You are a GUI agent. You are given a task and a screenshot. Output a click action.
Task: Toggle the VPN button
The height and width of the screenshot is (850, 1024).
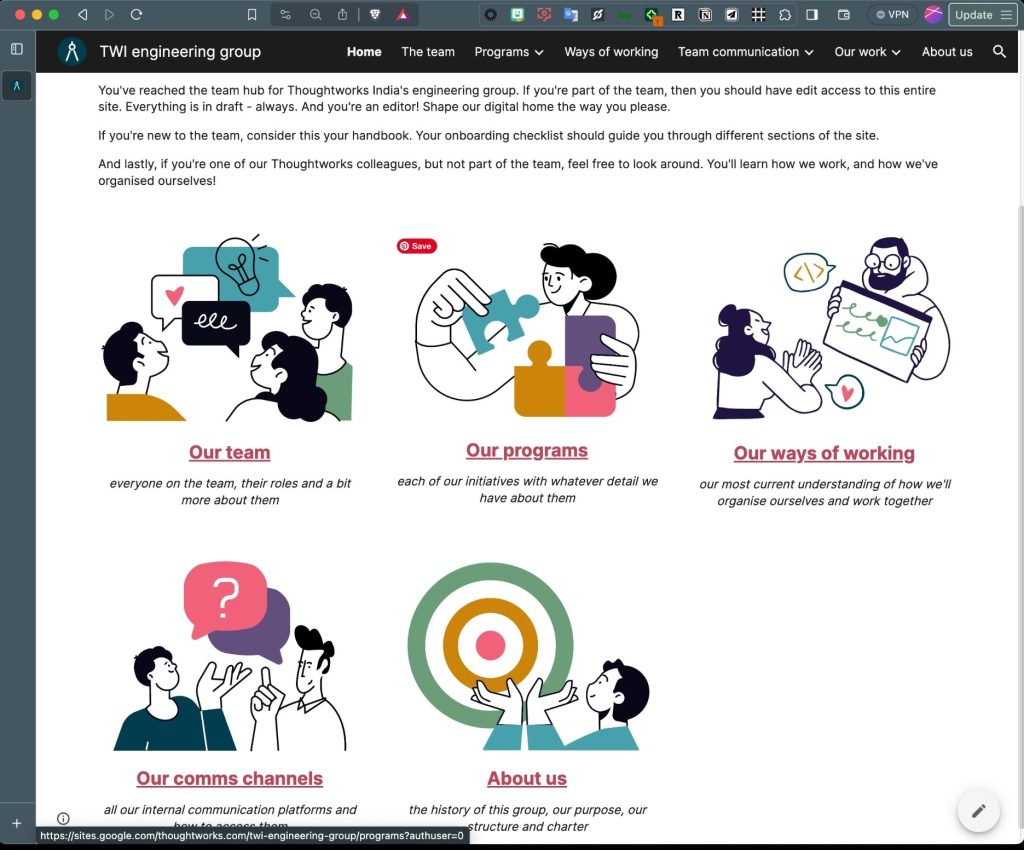point(891,15)
